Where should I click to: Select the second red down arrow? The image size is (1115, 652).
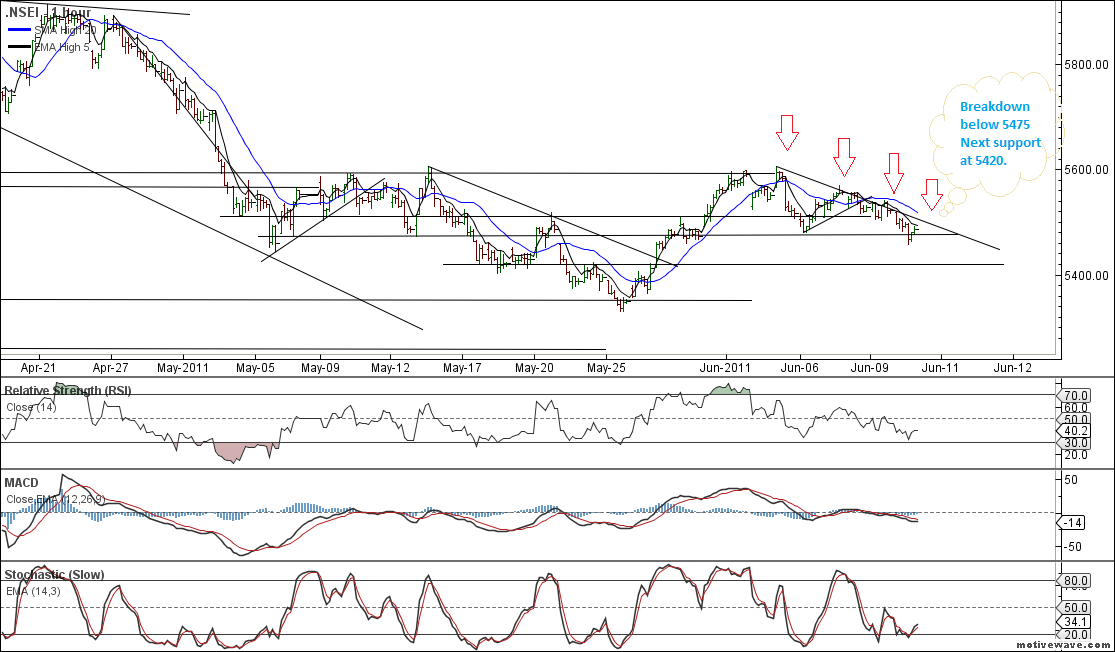pos(845,154)
